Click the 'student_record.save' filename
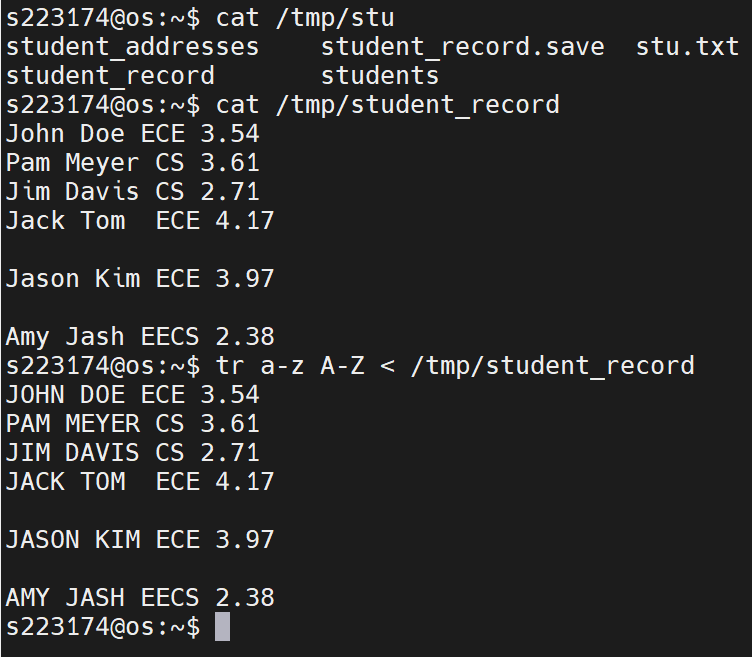 click(462, 47)
